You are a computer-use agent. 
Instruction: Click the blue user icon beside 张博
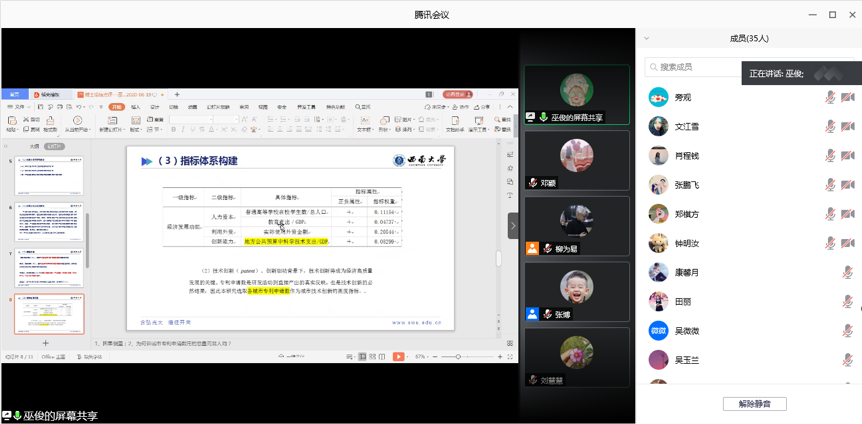533,314
